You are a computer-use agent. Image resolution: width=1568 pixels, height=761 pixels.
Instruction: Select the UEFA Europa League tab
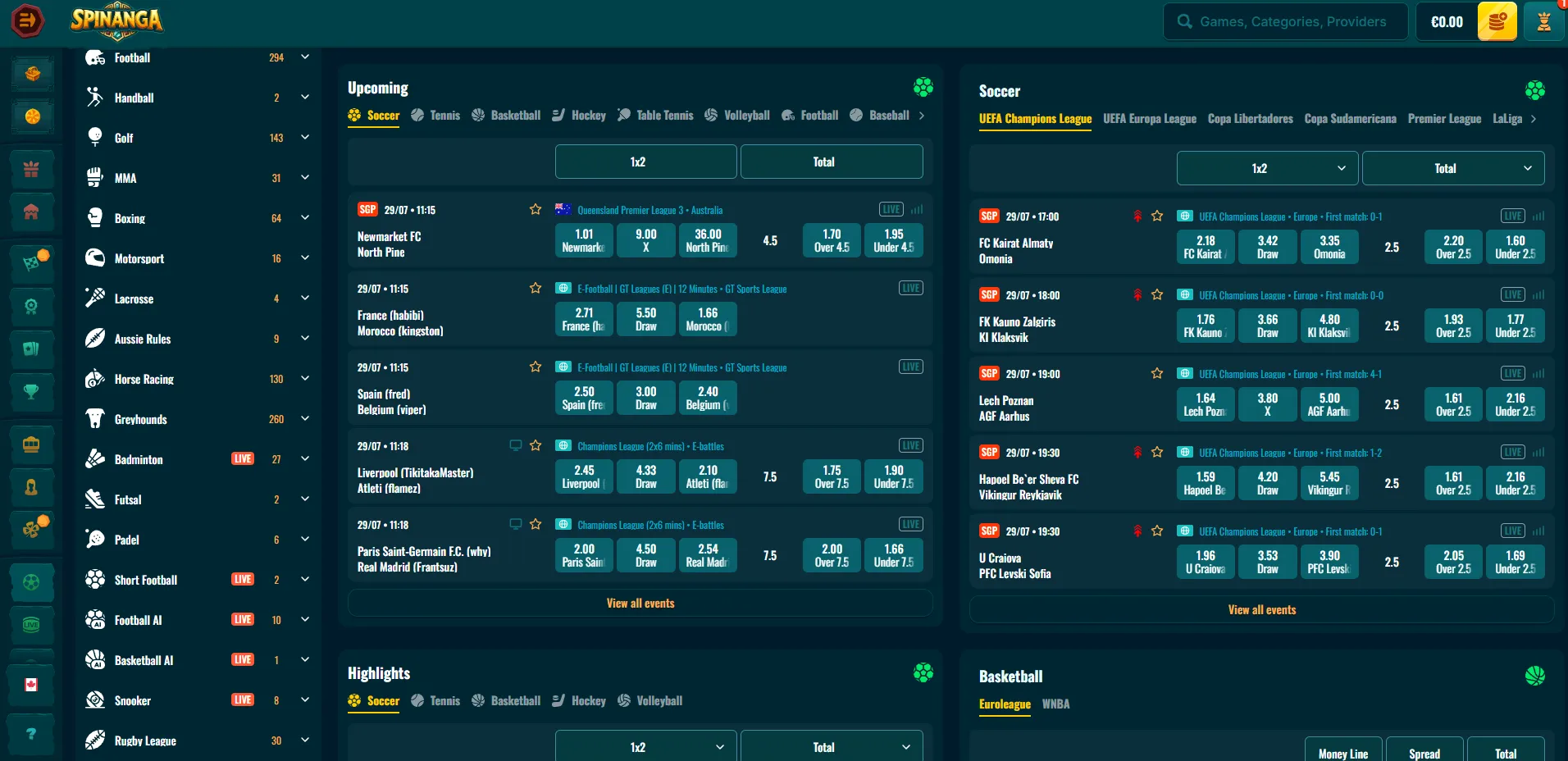1150,119
